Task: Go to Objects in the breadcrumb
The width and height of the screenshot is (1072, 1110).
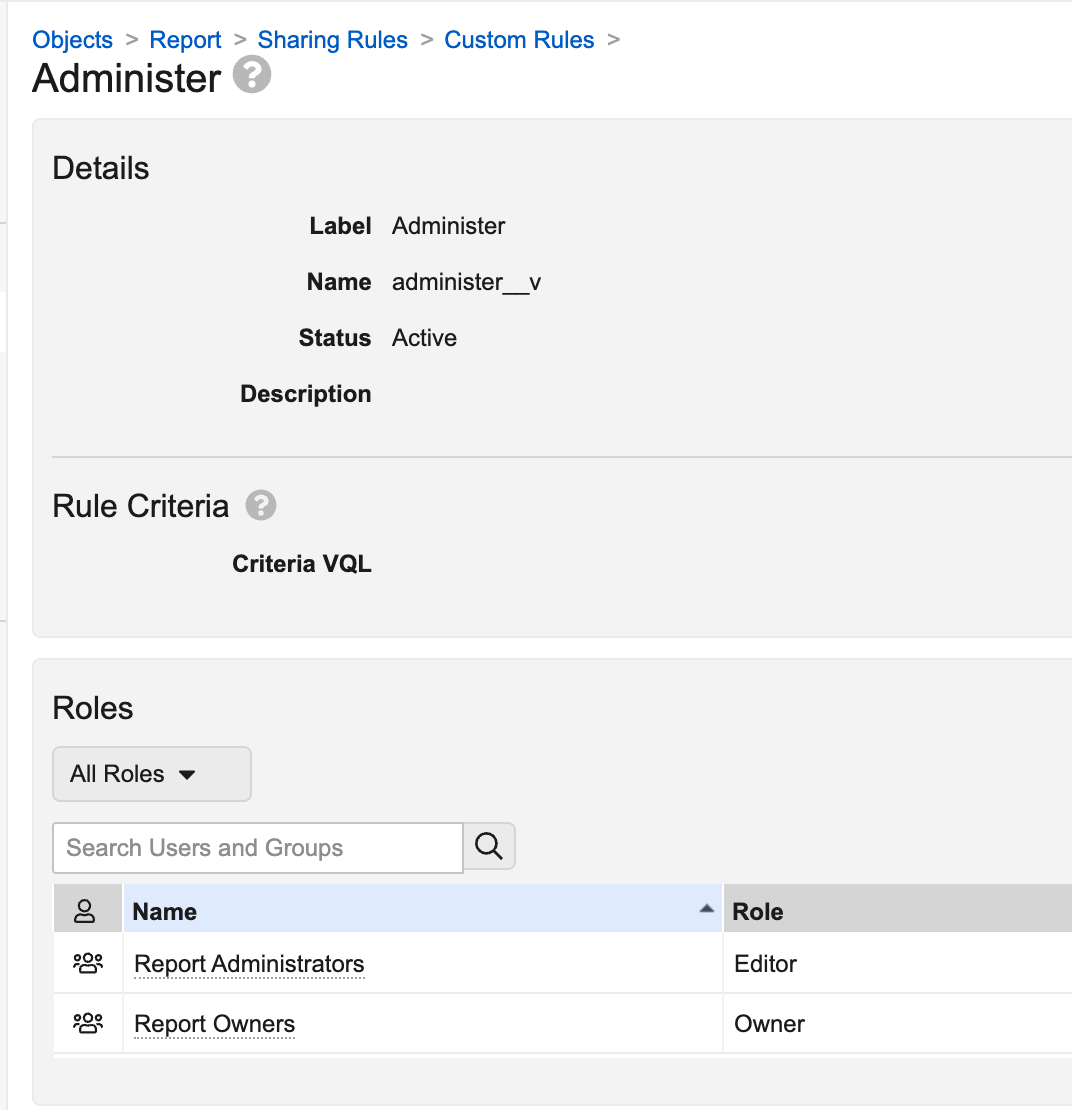Action: (x=72, y=40)
